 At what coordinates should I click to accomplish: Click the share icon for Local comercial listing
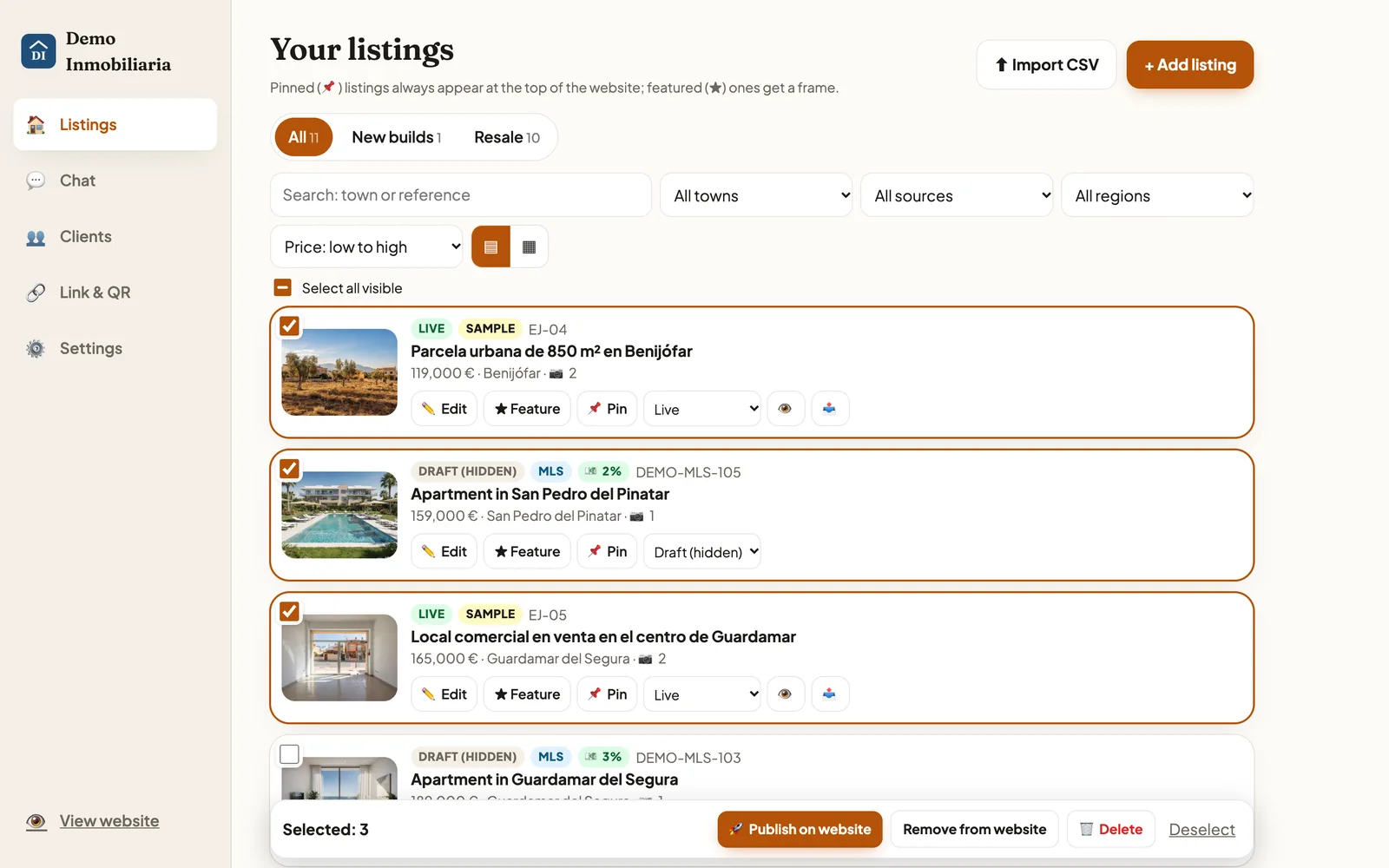click(x=830, y=694)
